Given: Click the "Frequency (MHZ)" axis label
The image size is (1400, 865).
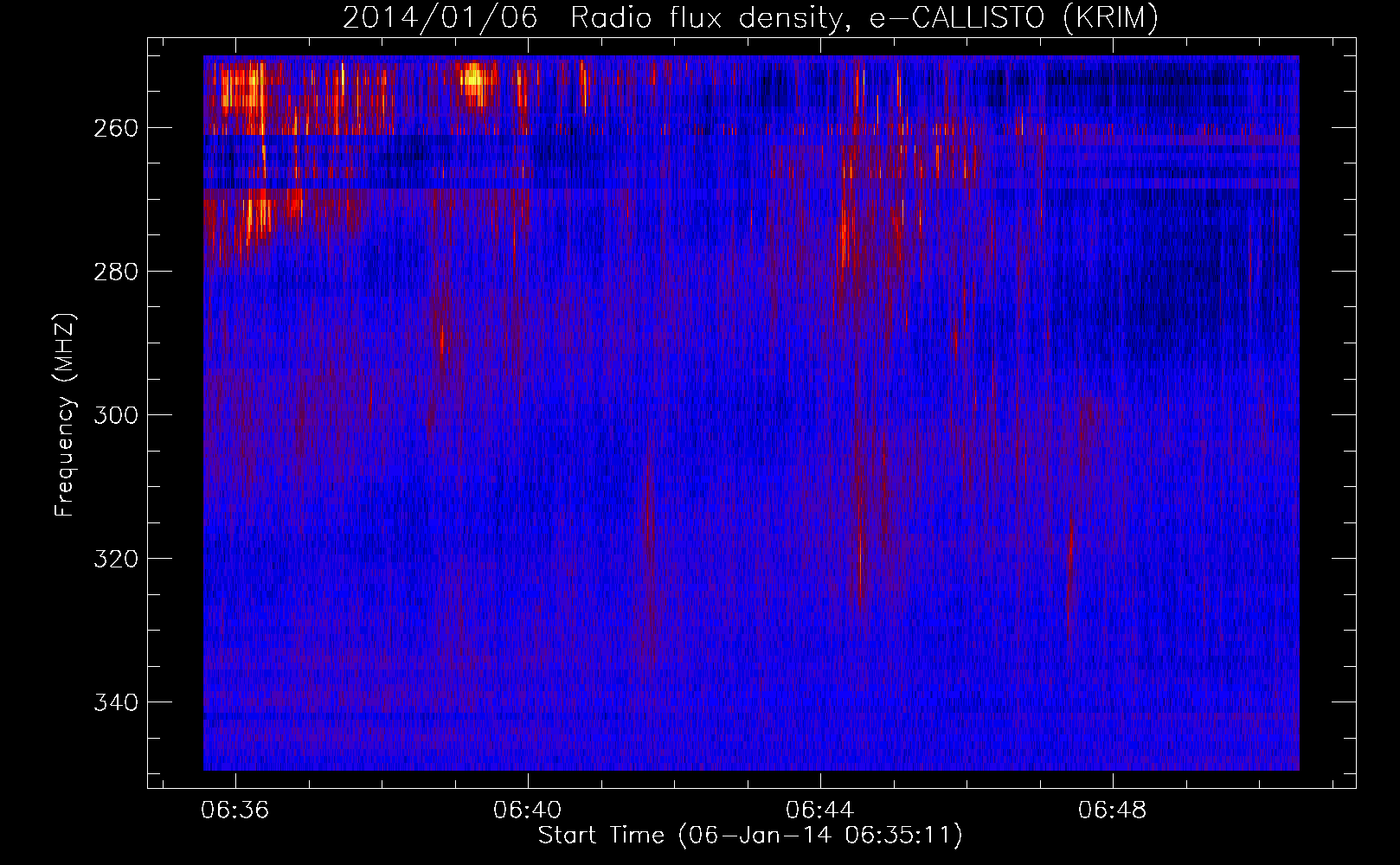Looking at the screenshot, I should click(x=65, y=414).
